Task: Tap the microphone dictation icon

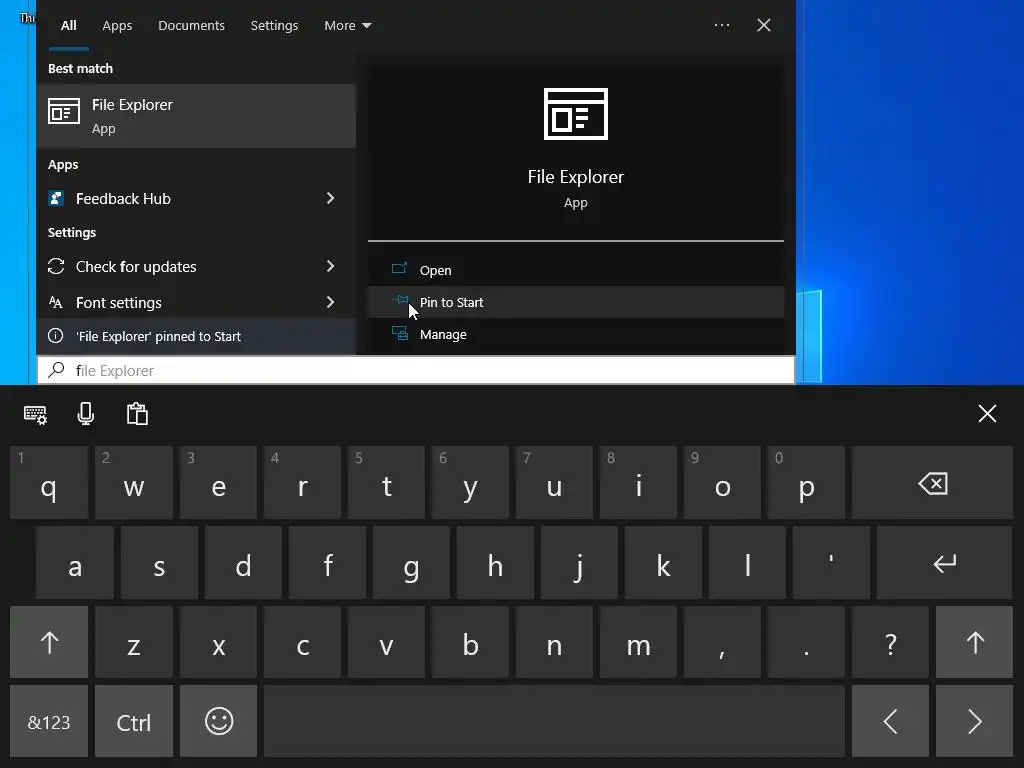Action: click(x=86, y=414)
